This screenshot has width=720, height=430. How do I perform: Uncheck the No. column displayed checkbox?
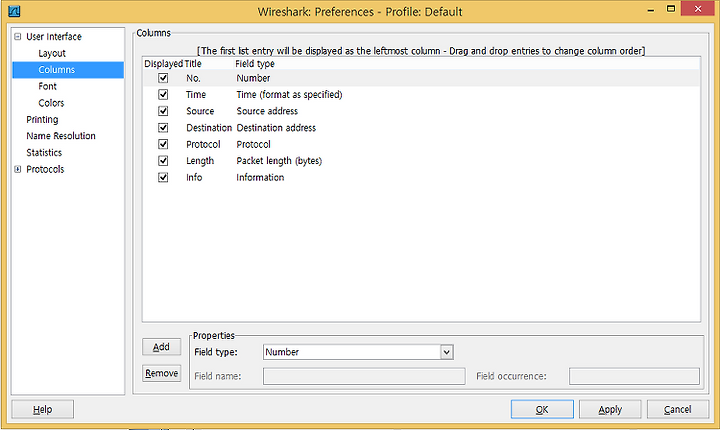(x=163, y=78)
